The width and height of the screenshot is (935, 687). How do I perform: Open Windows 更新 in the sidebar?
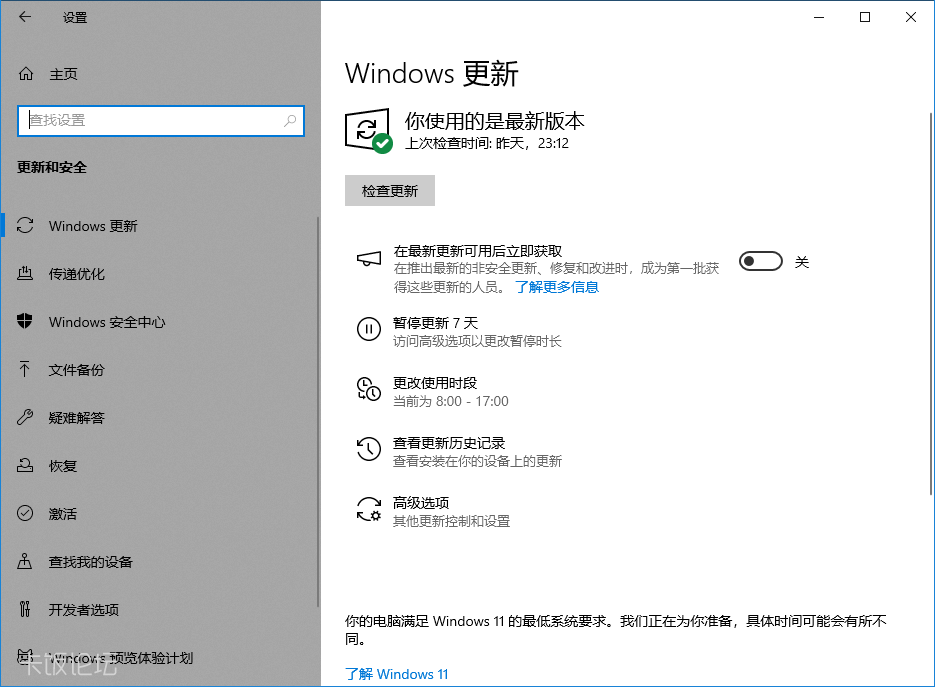coord(93,226)
